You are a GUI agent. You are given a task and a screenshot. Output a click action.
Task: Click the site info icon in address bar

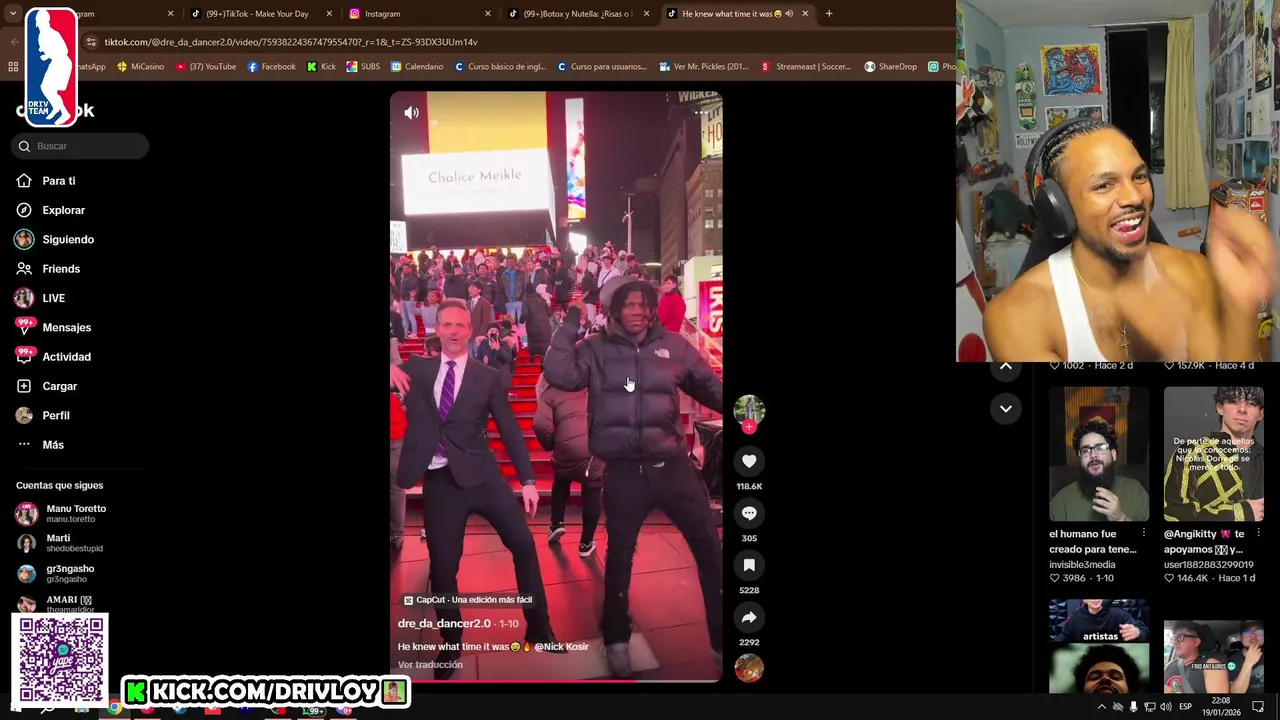[x=92, y=42]
